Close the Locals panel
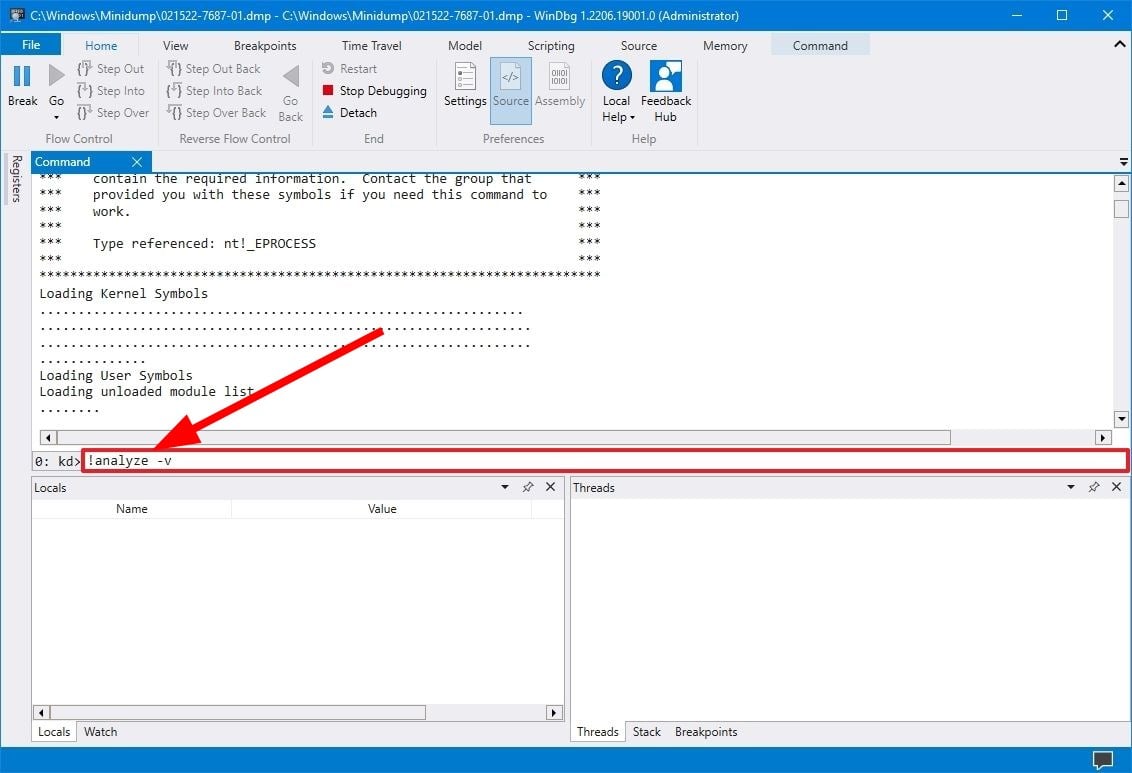This screenshot has height=773, width=1132. click(550, 487)
